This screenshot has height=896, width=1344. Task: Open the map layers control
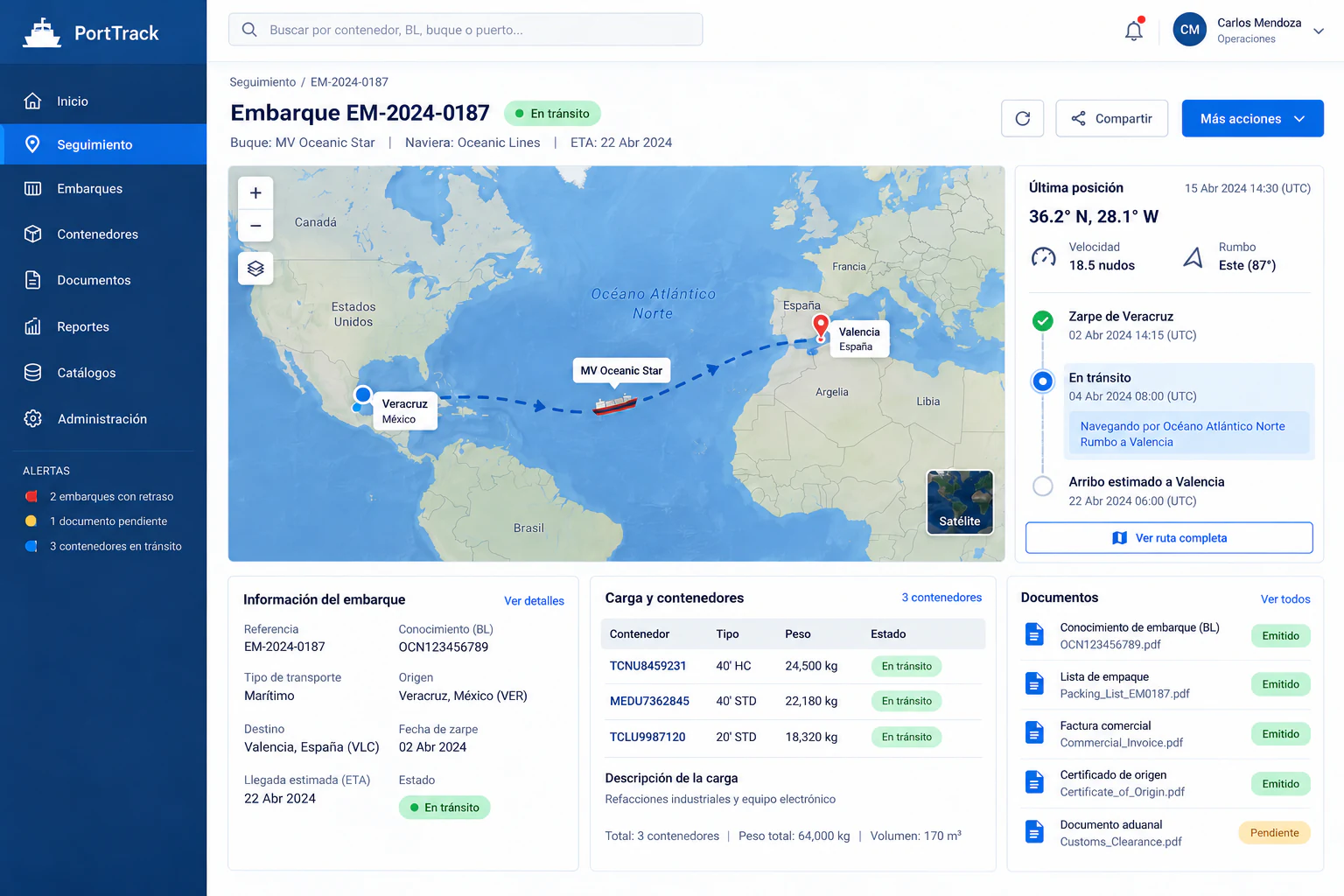(255, 268)
